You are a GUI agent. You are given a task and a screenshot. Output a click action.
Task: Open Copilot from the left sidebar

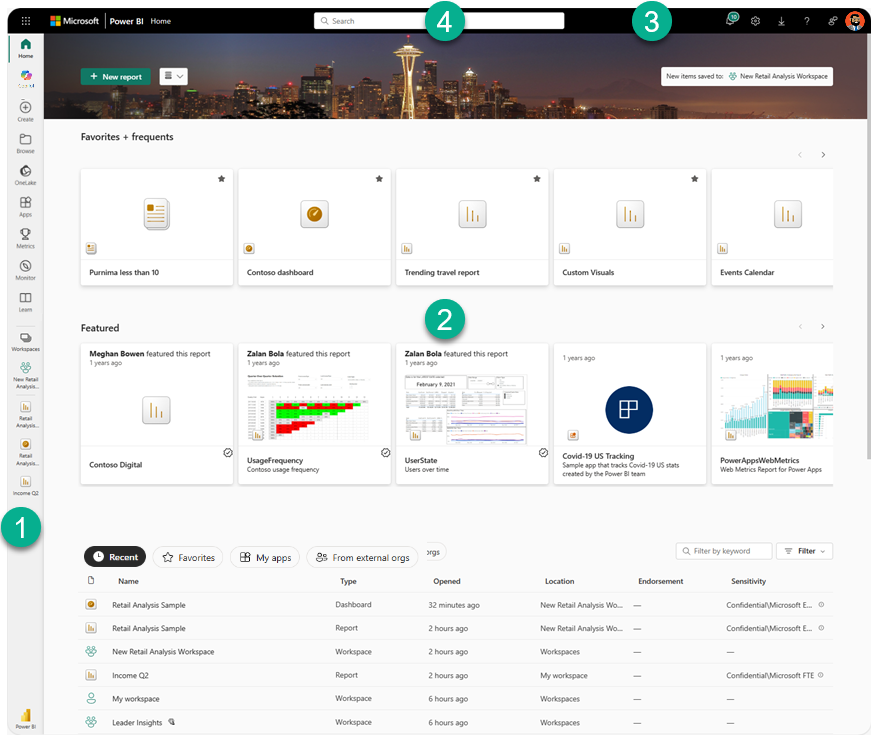[x=26, y=79]
